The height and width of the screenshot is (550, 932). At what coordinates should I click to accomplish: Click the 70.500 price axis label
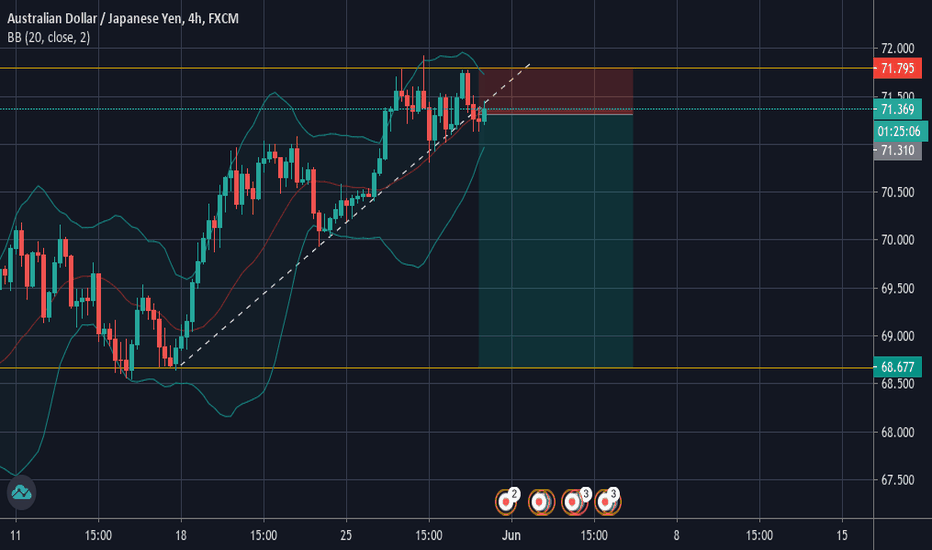(x=898, y=192)
